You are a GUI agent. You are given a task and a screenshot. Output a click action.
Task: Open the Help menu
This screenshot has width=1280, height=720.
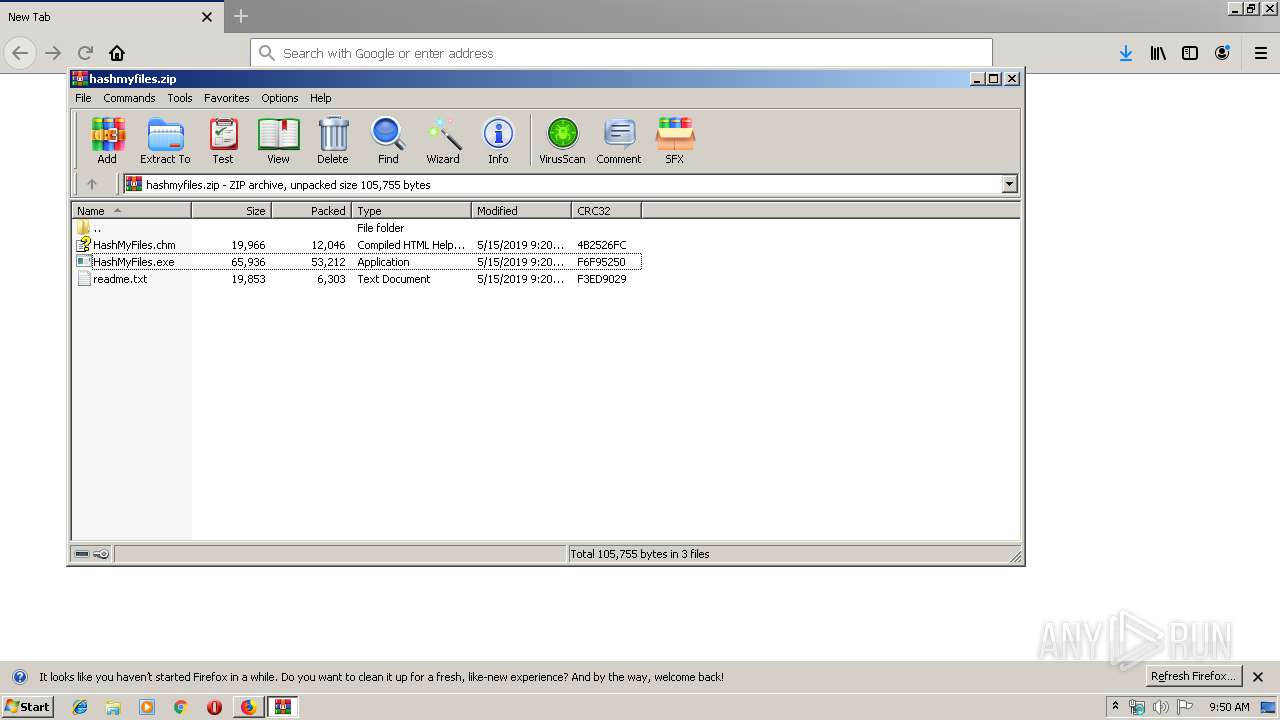pyautogui.click(x=321, y=98)
